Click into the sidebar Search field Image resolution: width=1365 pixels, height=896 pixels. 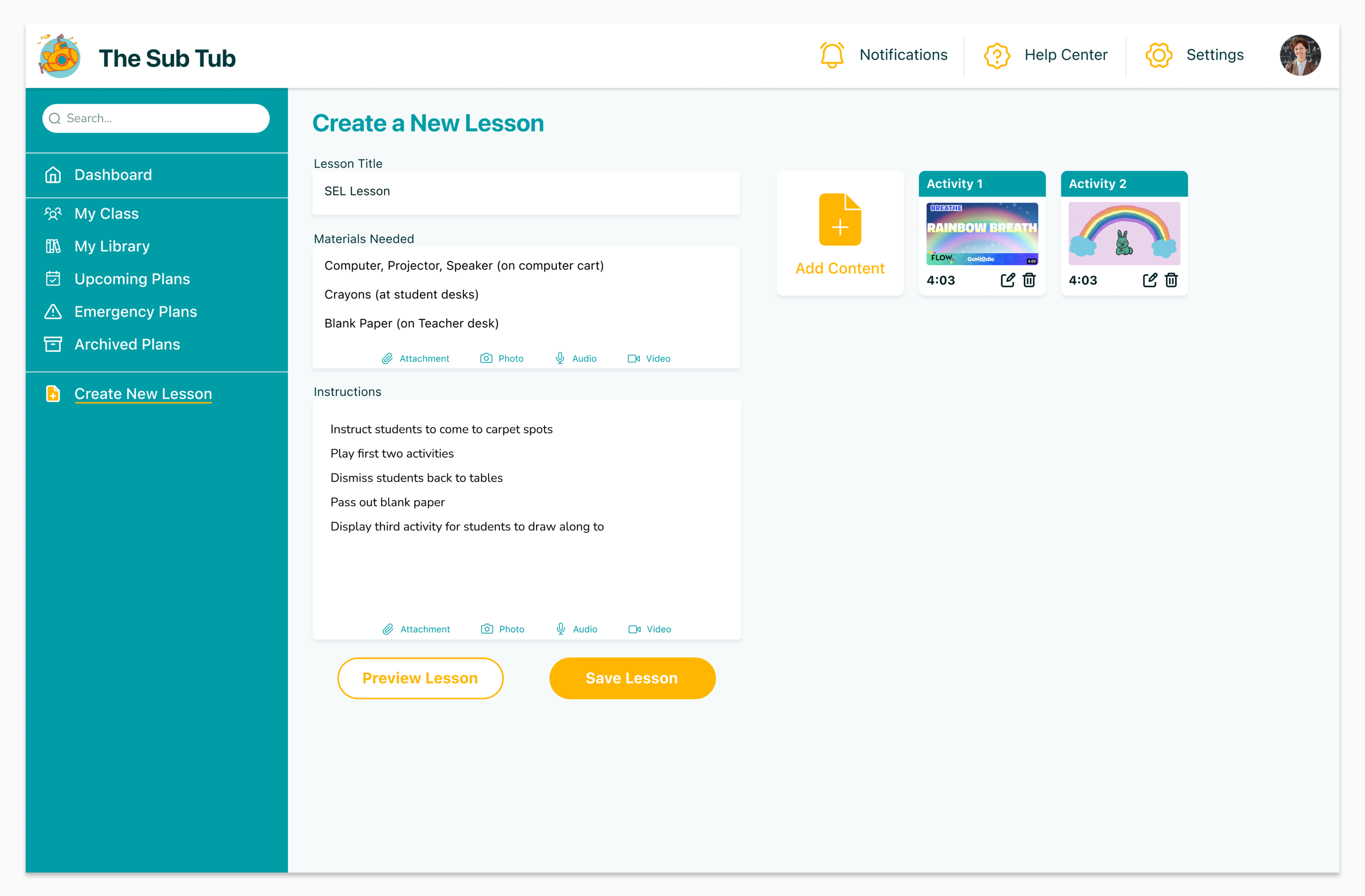156,118
